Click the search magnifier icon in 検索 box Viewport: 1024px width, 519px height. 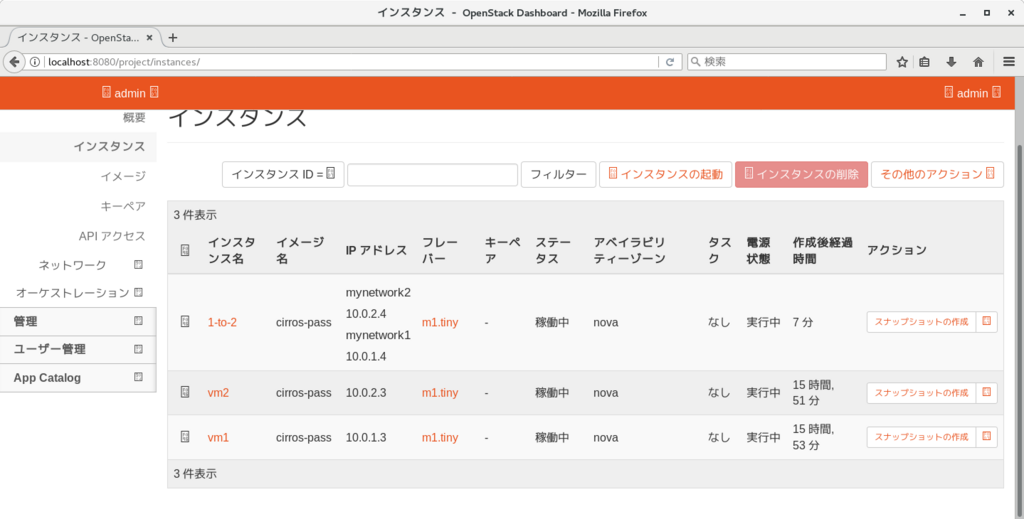[696, 61]
